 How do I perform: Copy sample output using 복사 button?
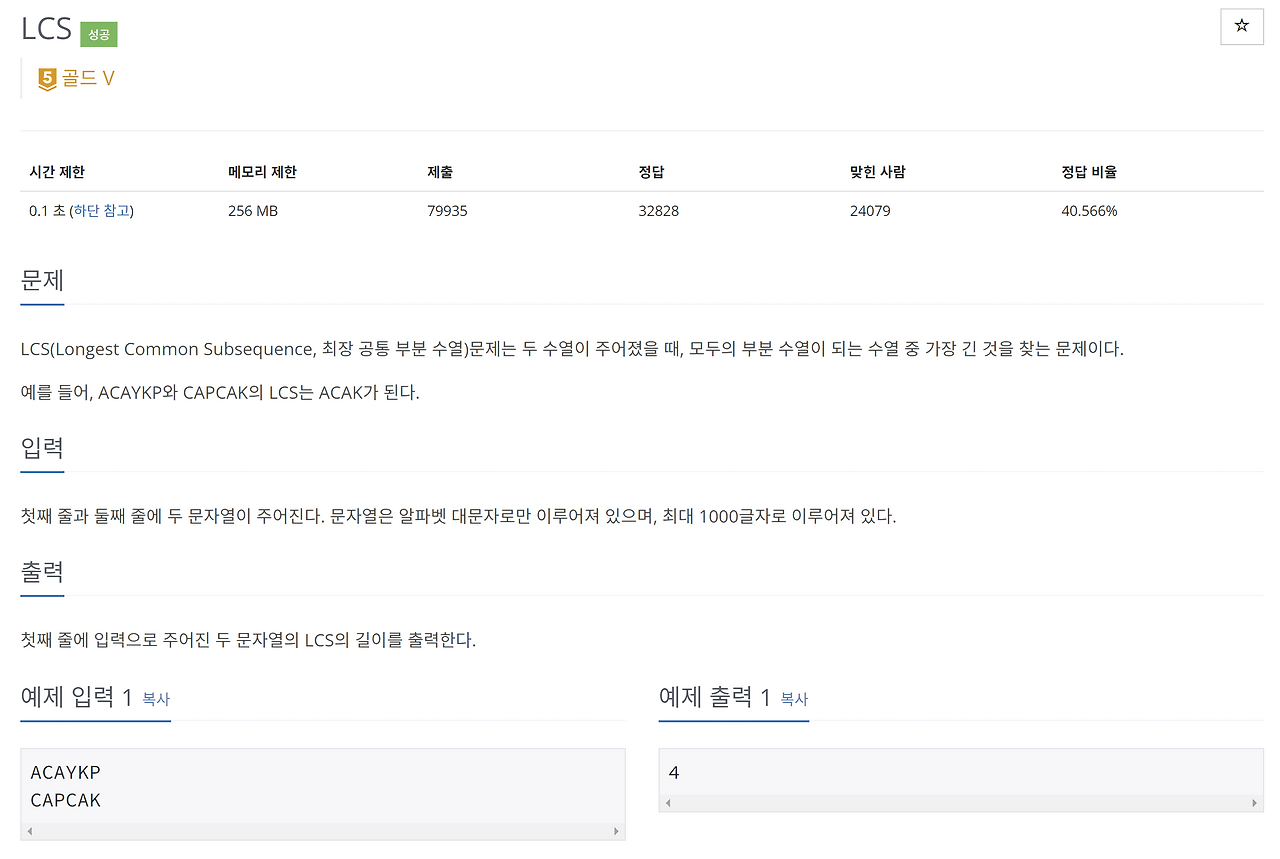(794, 700)
